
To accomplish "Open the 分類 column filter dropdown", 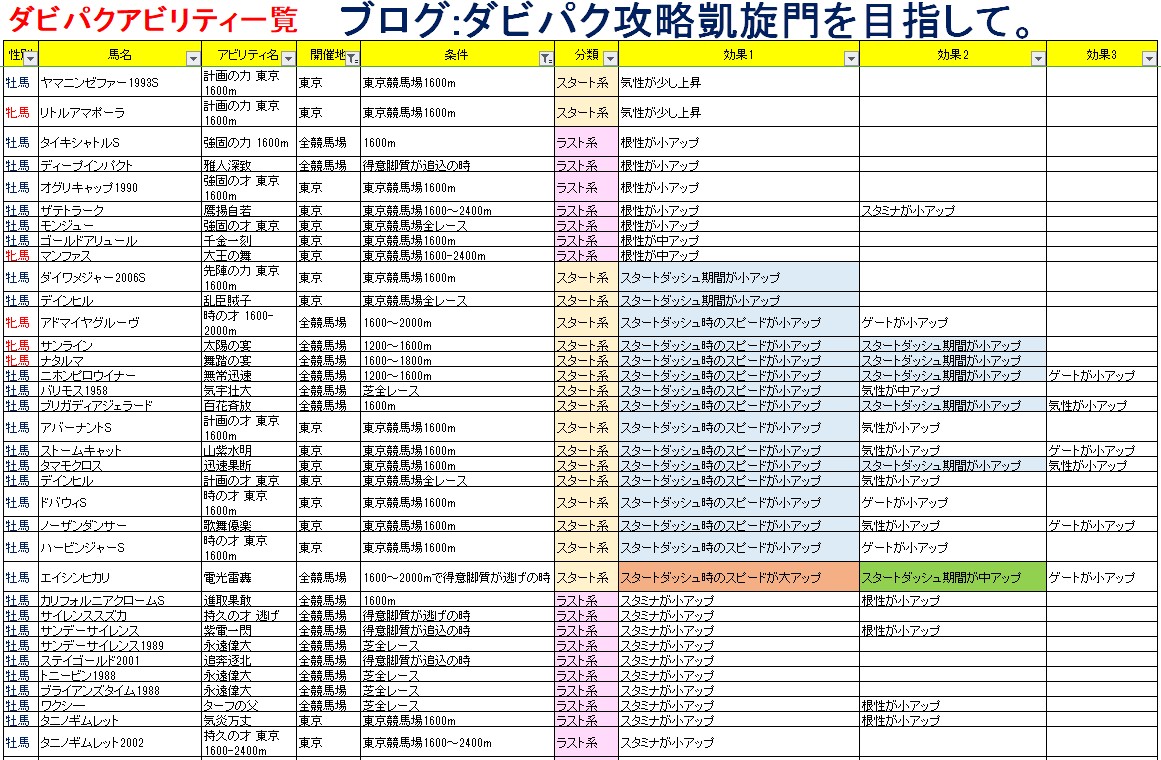I will pos(610,58).
